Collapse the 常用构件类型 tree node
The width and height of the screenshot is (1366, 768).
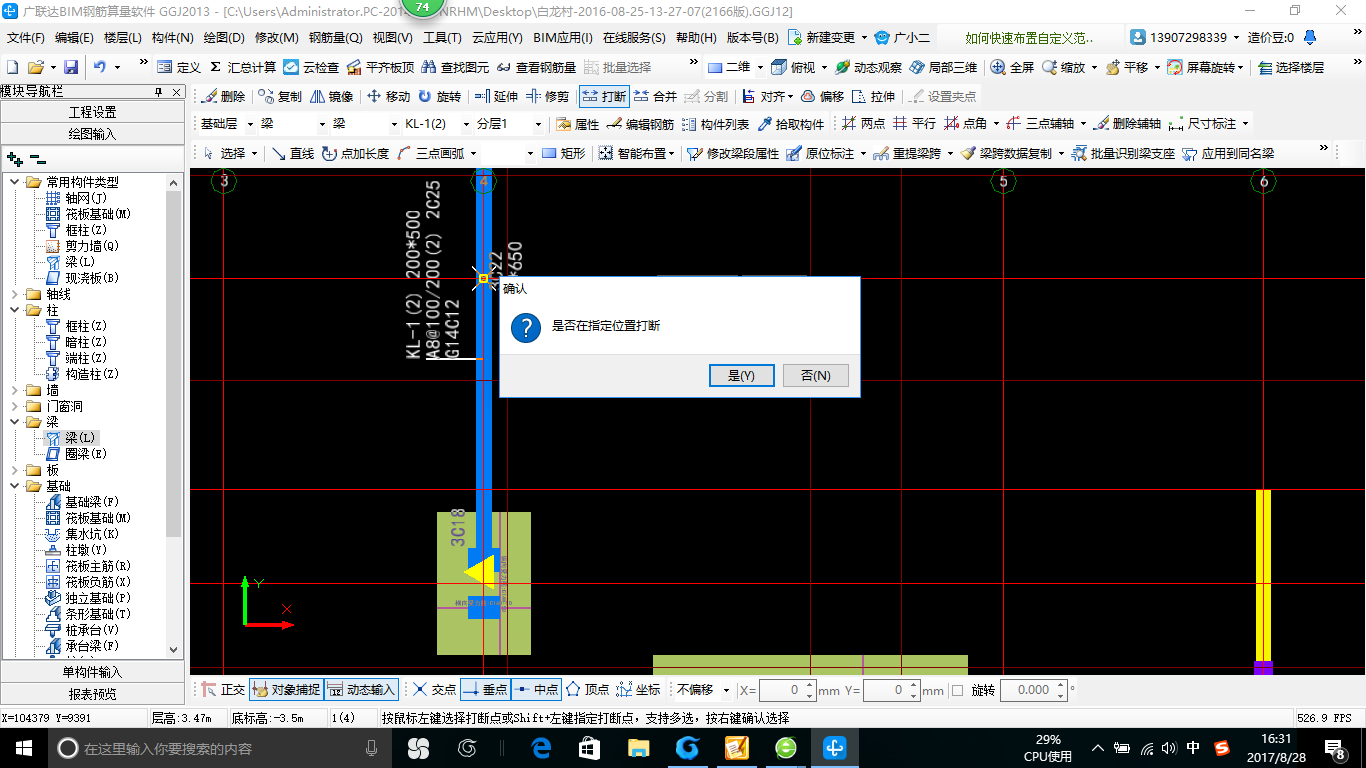(x=14, y=182)
